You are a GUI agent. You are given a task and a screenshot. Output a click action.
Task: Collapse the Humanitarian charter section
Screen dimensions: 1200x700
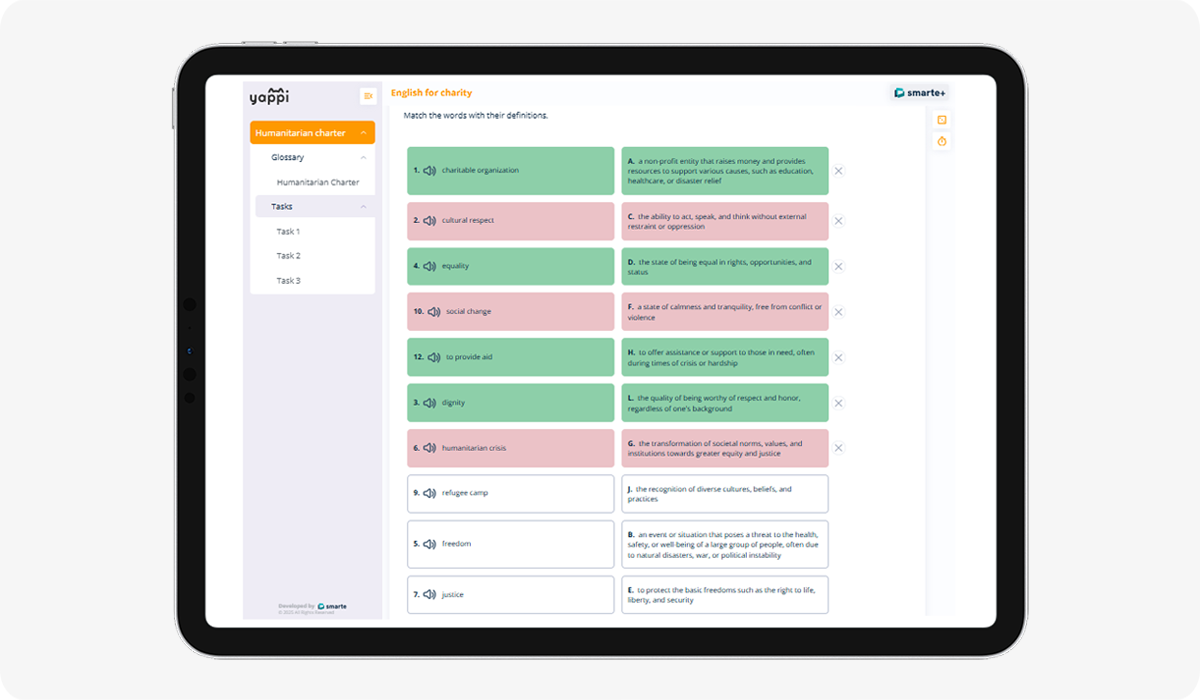pyautogui.click(x=363, y=133)
